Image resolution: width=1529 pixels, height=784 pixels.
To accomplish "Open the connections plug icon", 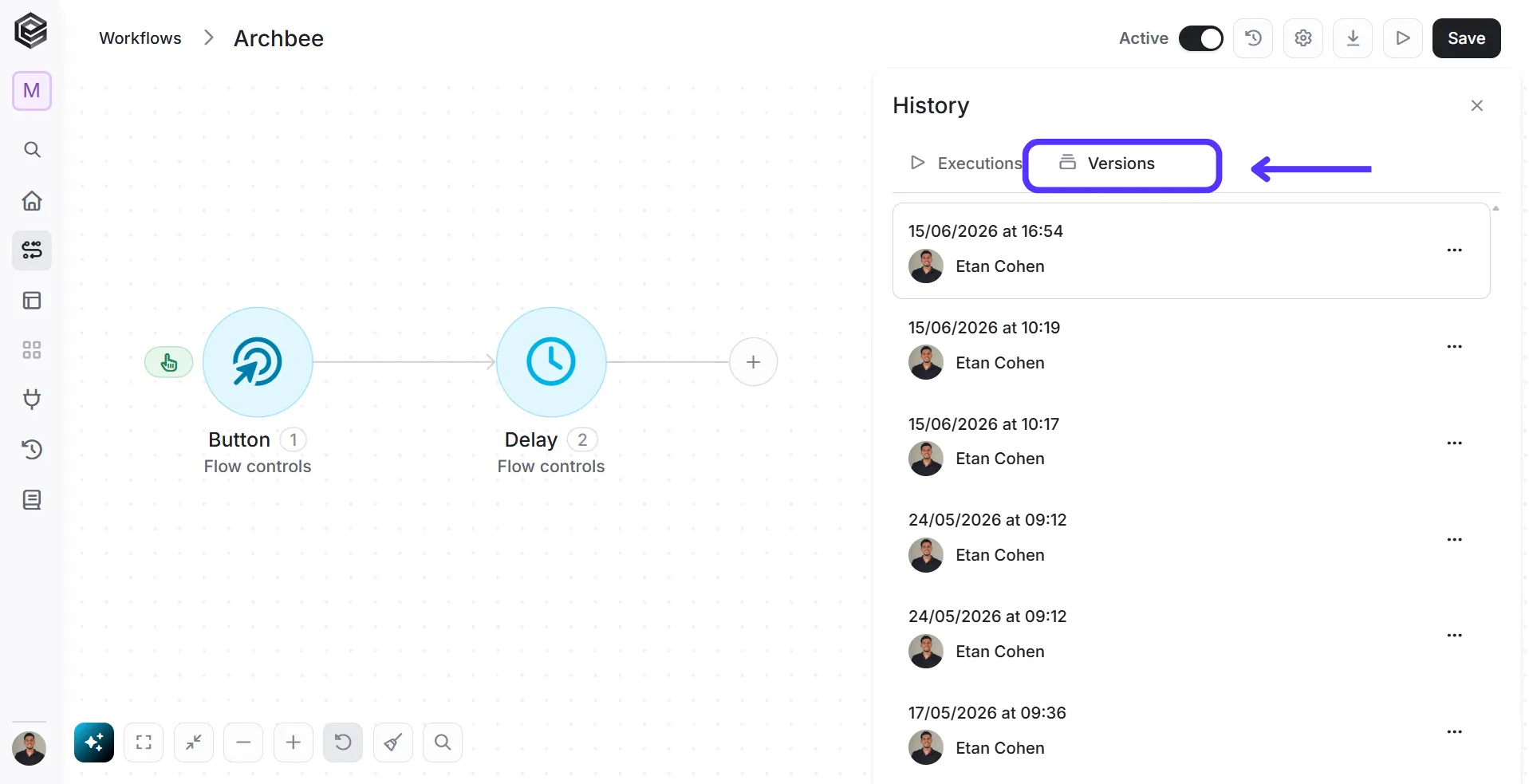I will (32, 400).
